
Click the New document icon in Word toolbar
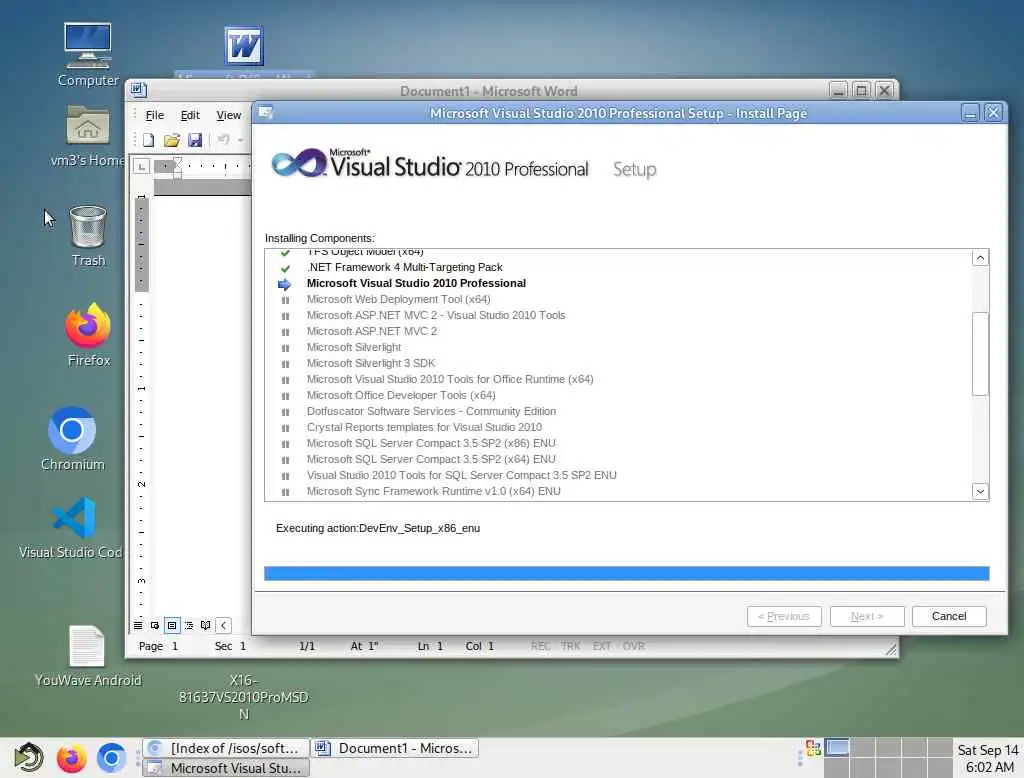(x=149, y=140)
